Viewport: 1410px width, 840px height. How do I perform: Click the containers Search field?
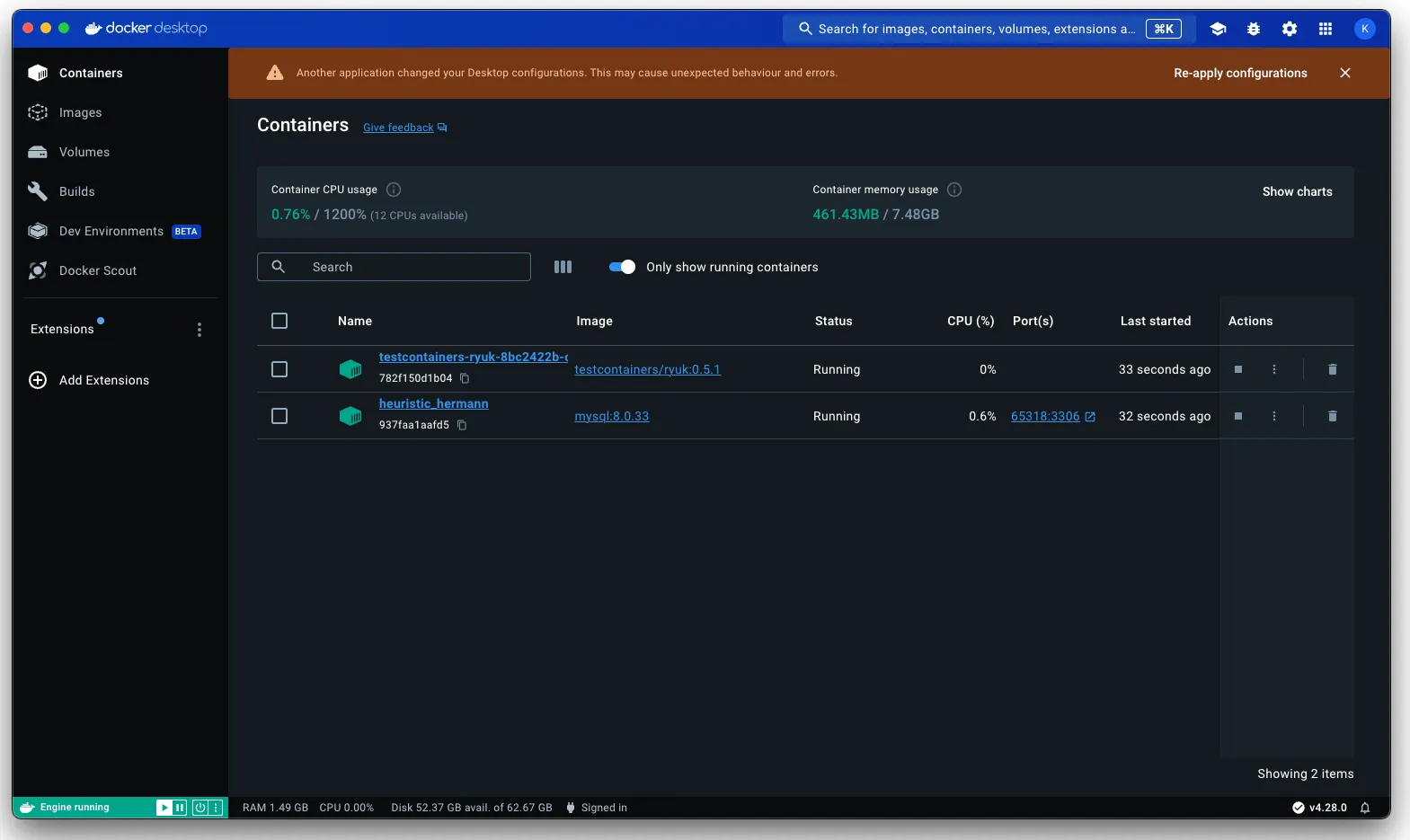click(394, 267)
